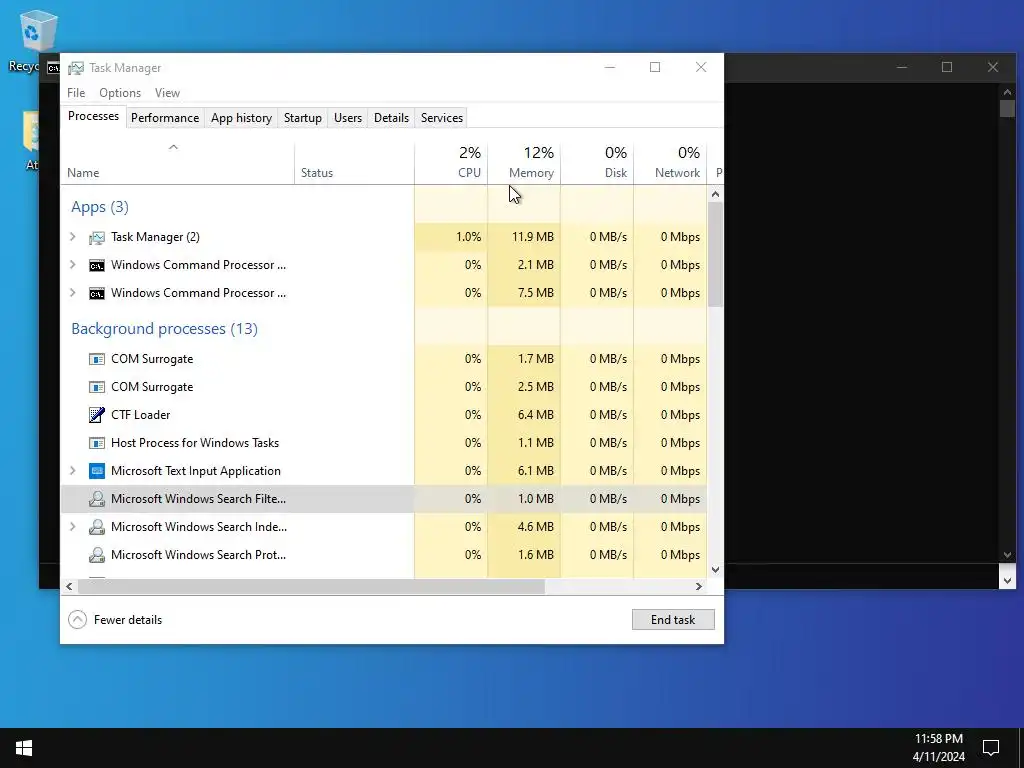
Task: Sort by CPU usage column header
Action: [x=451, y=163]
